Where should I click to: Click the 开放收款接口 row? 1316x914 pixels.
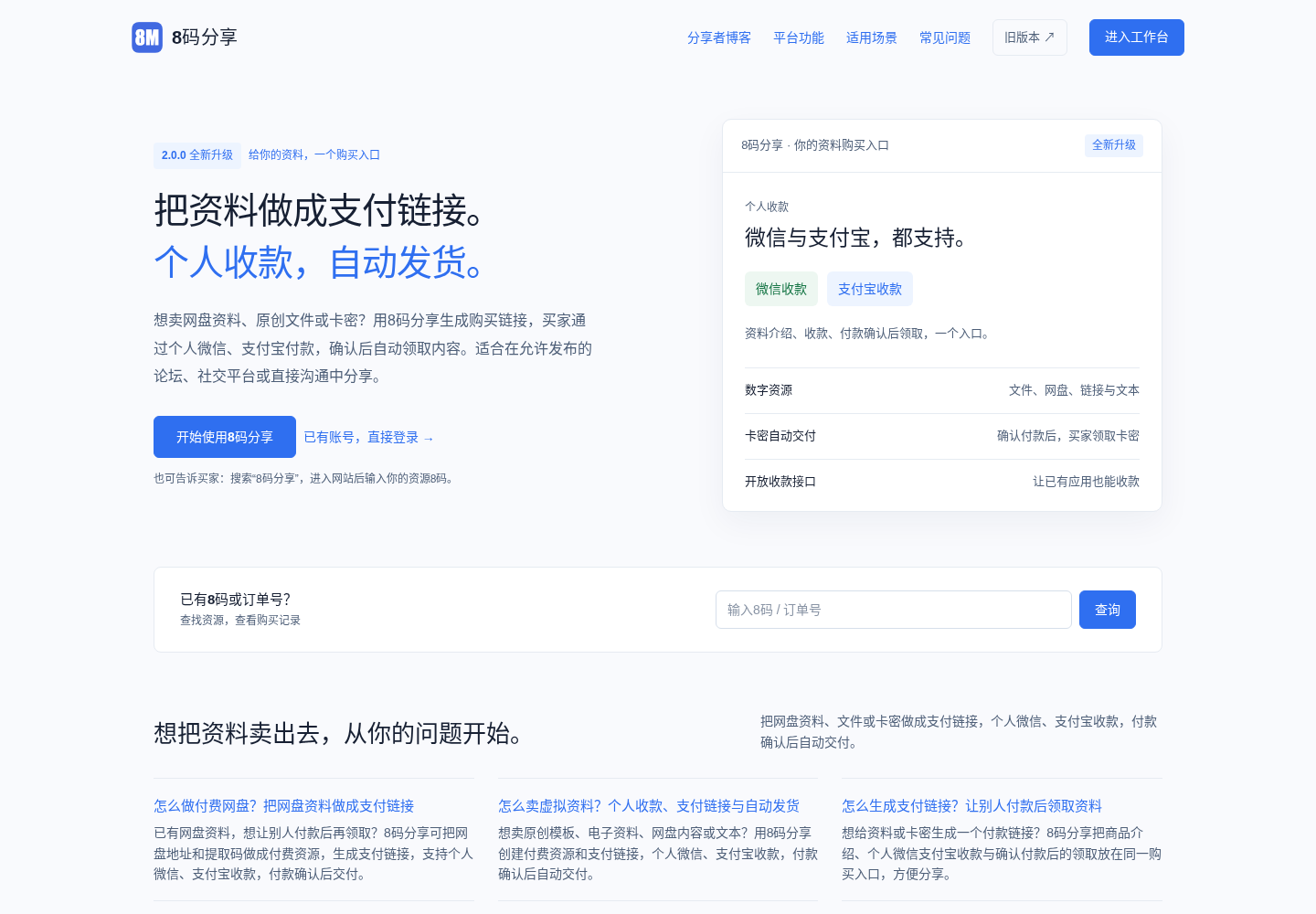942,482
